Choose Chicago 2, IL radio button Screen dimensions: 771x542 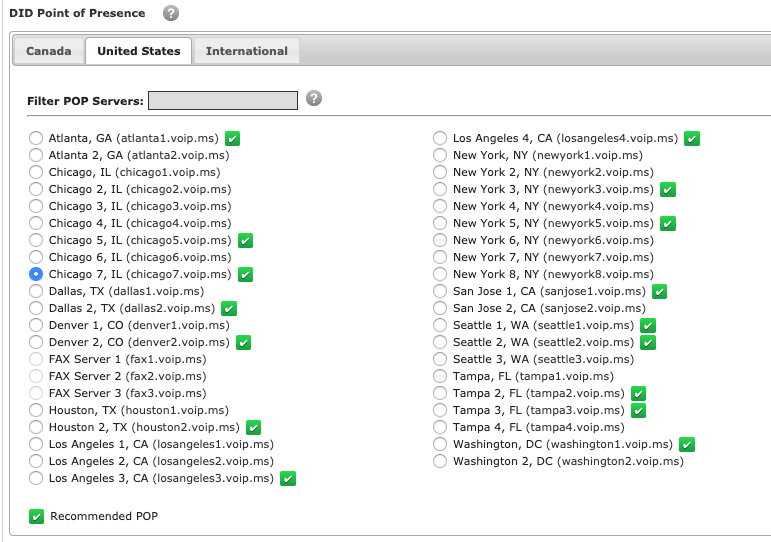(x=36, y=189)
